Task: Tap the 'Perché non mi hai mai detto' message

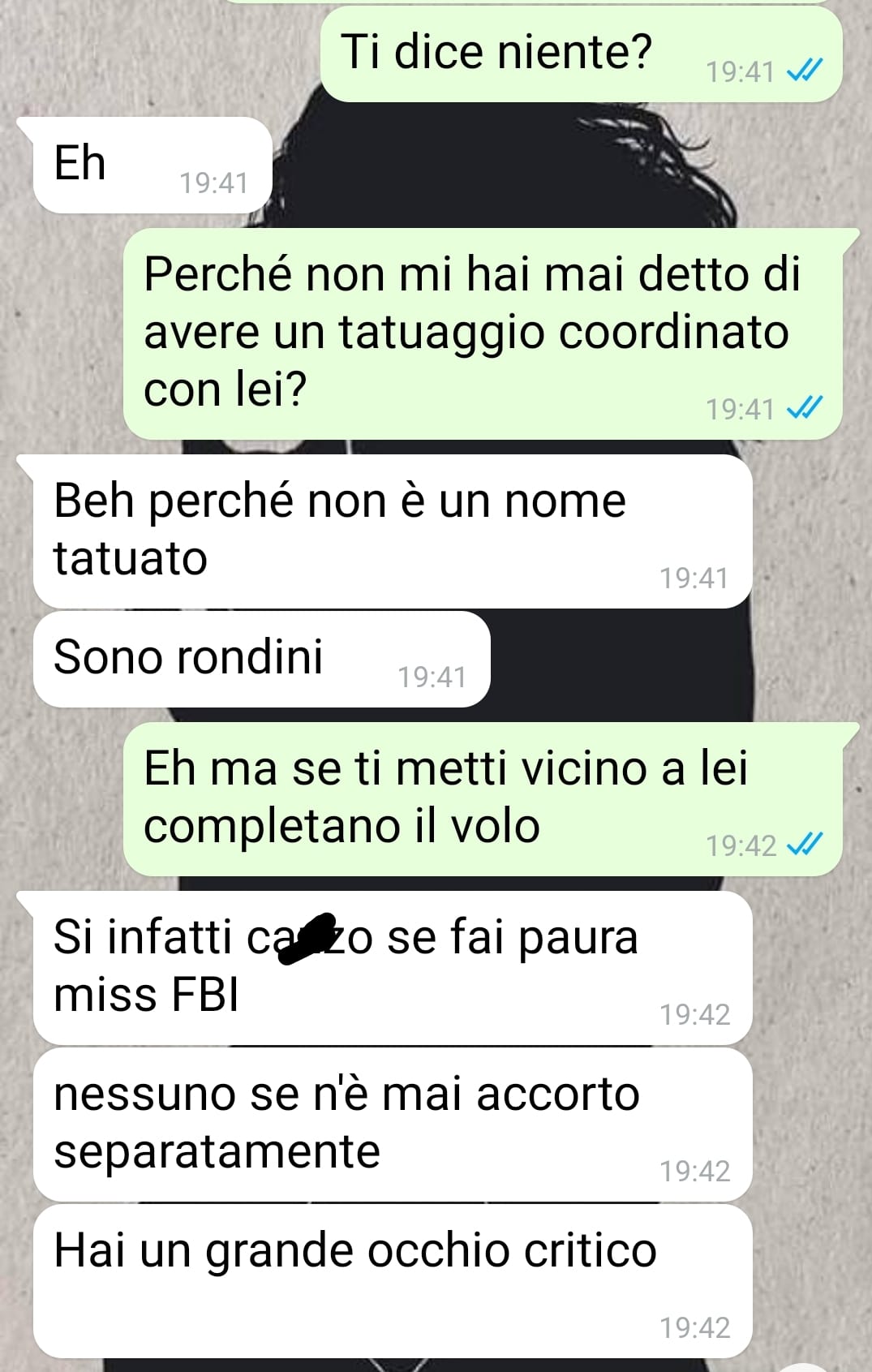Action: click(x=483, y=334)
